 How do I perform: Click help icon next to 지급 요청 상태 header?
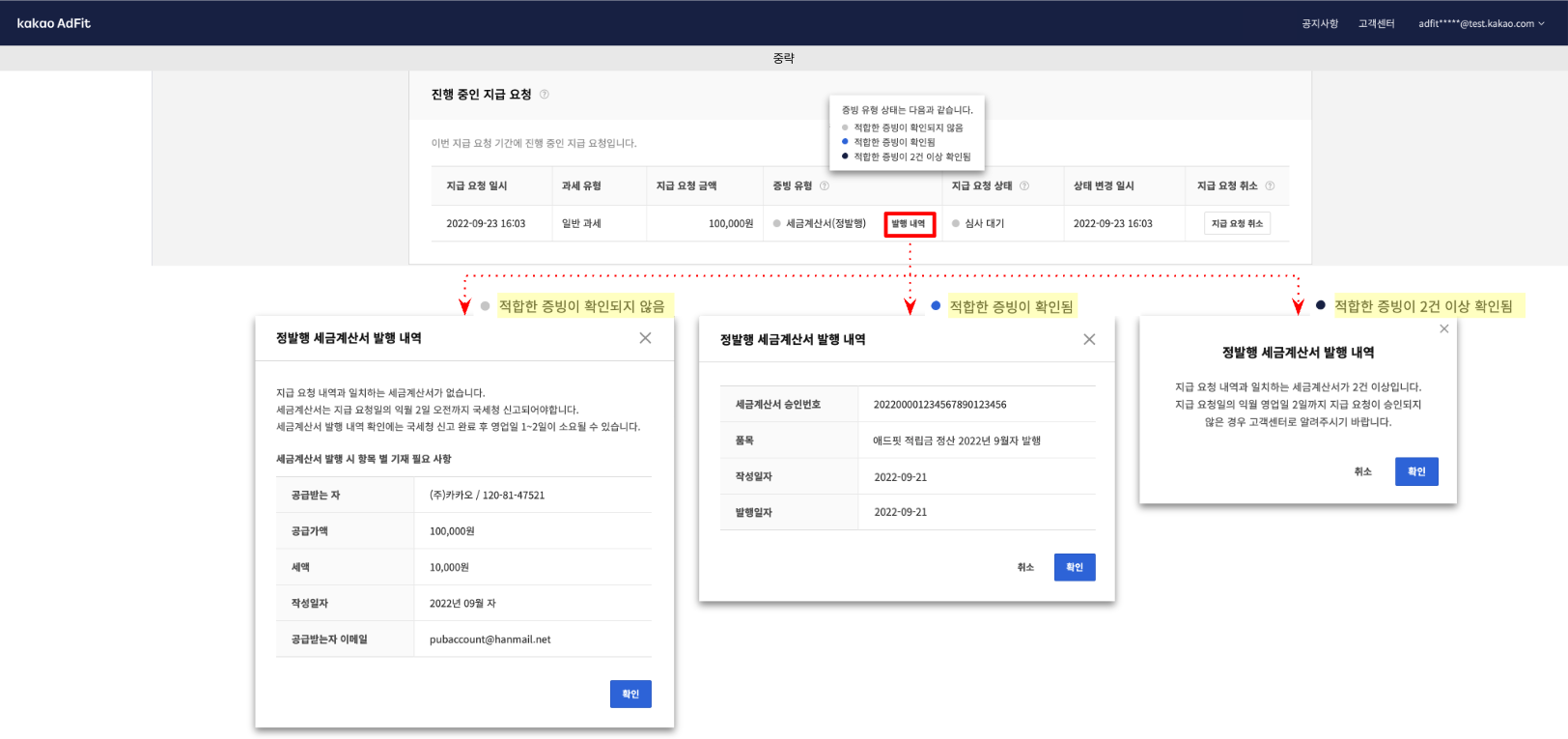point(1024,185)
